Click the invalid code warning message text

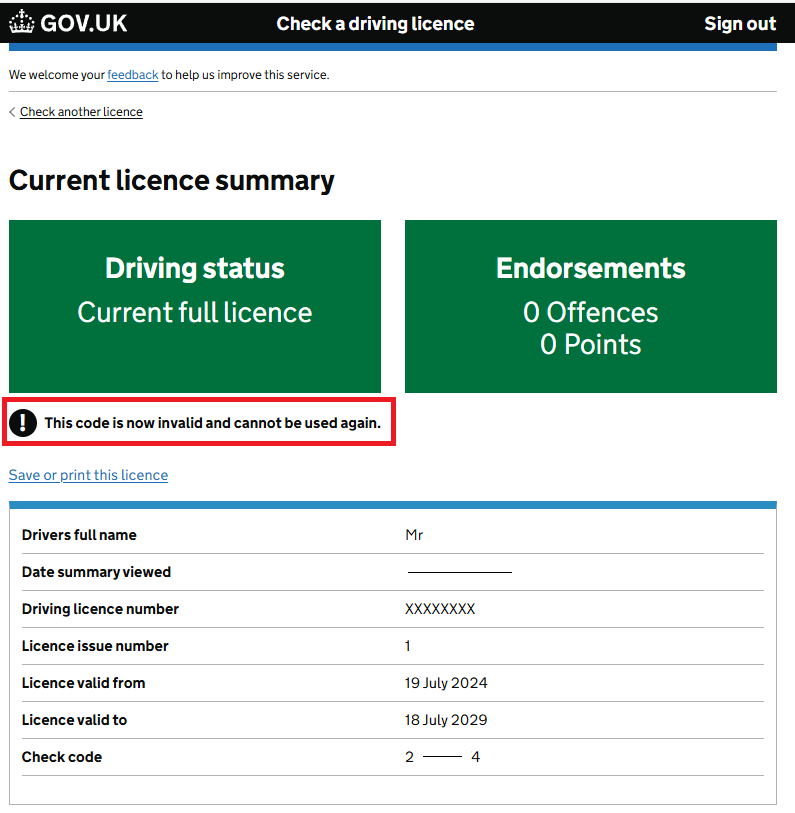point(212,423)
